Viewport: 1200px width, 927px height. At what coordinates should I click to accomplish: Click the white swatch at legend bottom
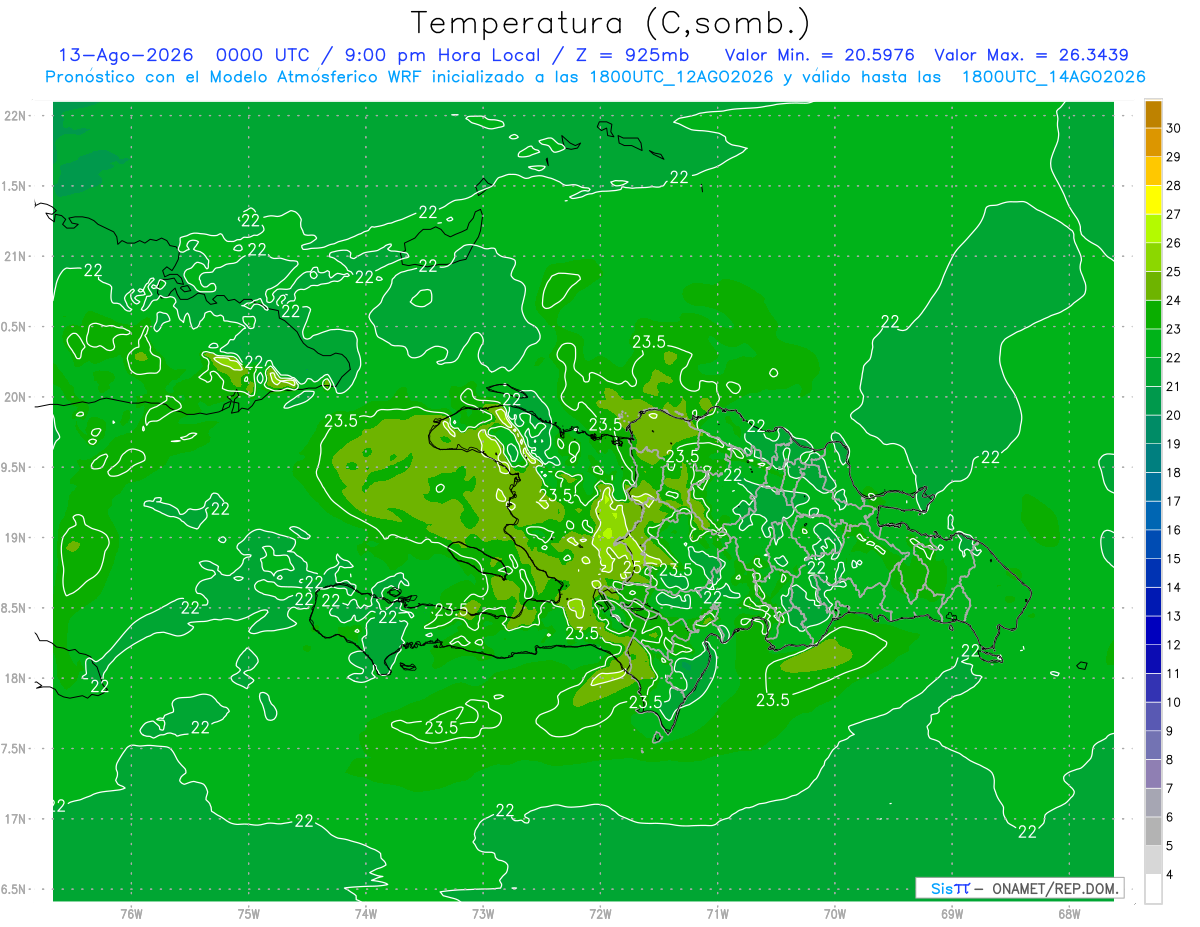click(1153, 888)
